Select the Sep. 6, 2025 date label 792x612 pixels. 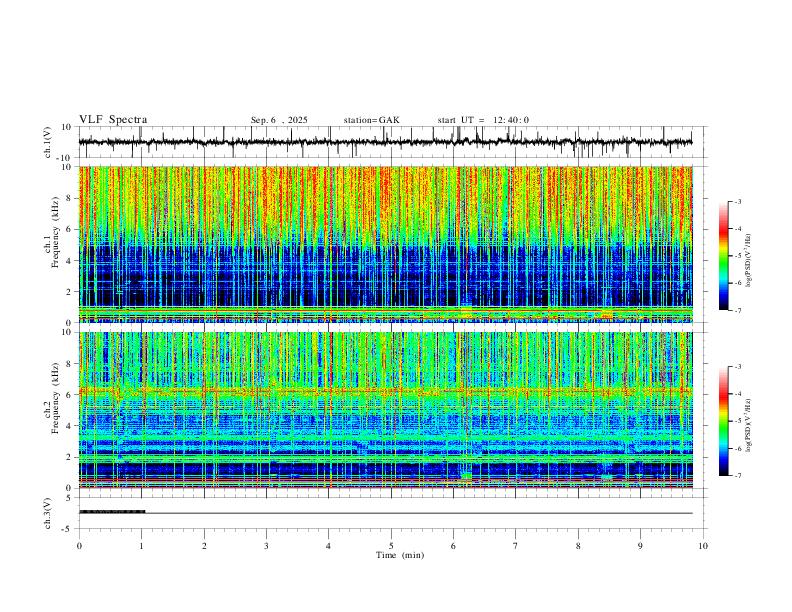pyautogui.click(x=279, y=120)
